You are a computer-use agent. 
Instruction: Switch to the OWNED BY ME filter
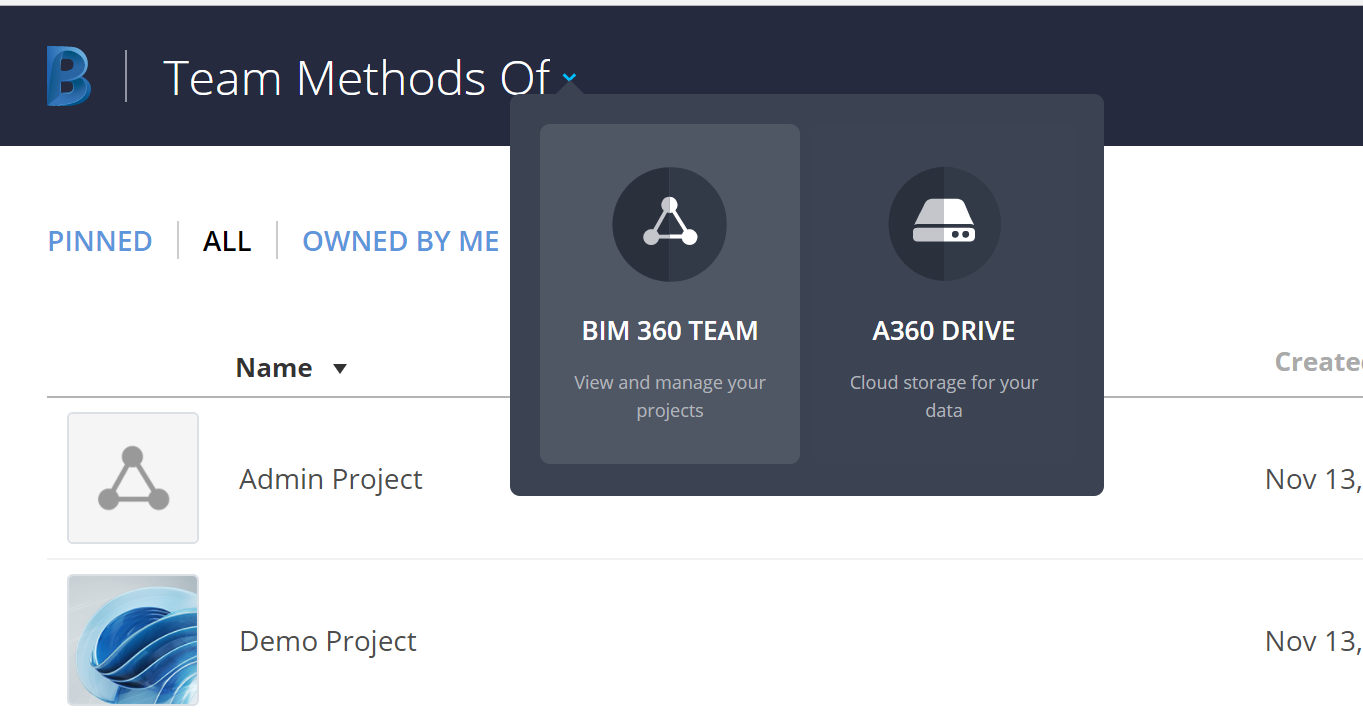pos(400,240)
